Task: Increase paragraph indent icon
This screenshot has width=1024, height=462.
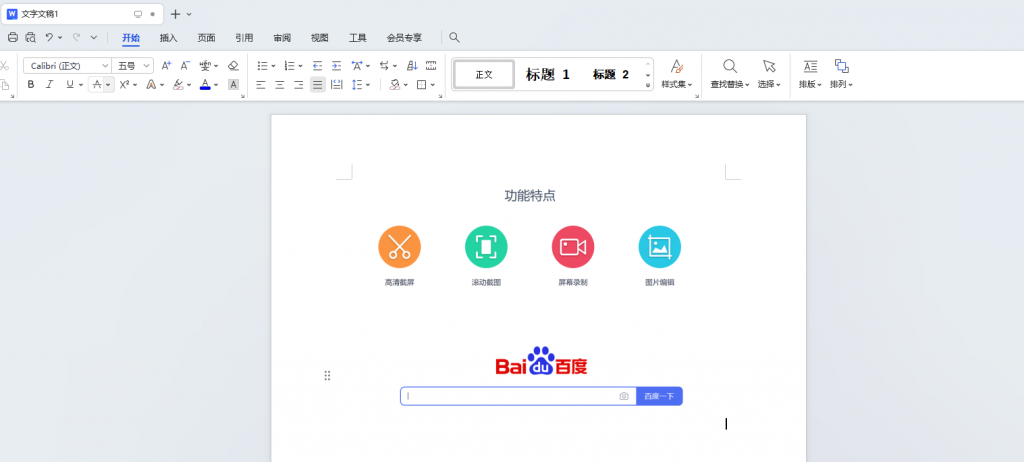Action: click(336, 65)
